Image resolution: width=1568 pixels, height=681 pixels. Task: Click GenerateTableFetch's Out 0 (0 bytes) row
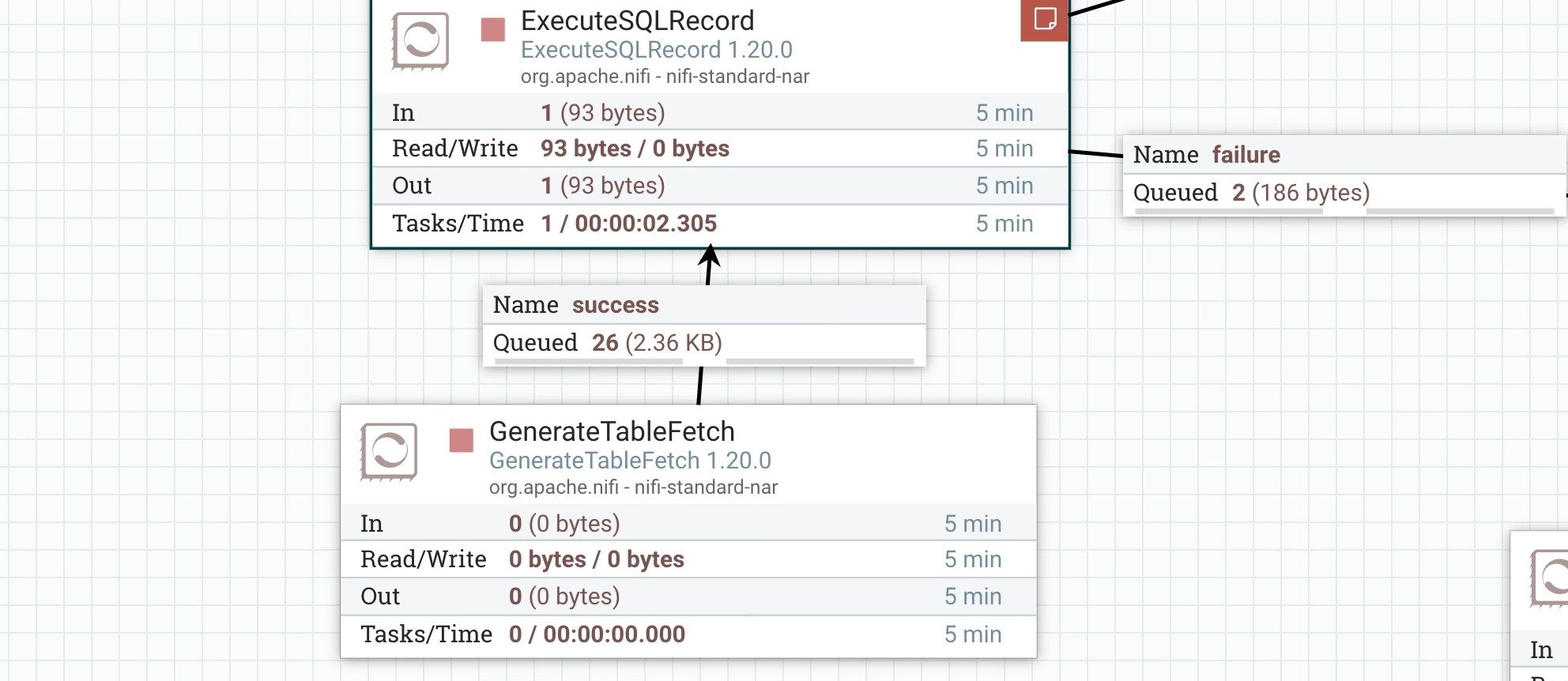(x=688, y=596)
